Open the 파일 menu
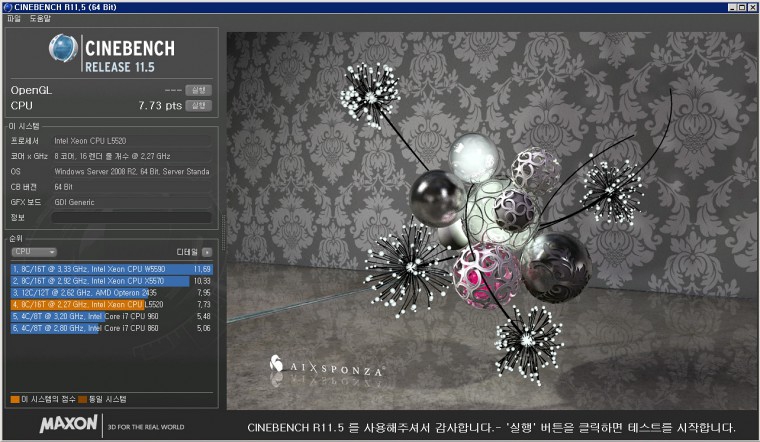The image size is (760, 442). pos(14,18)
